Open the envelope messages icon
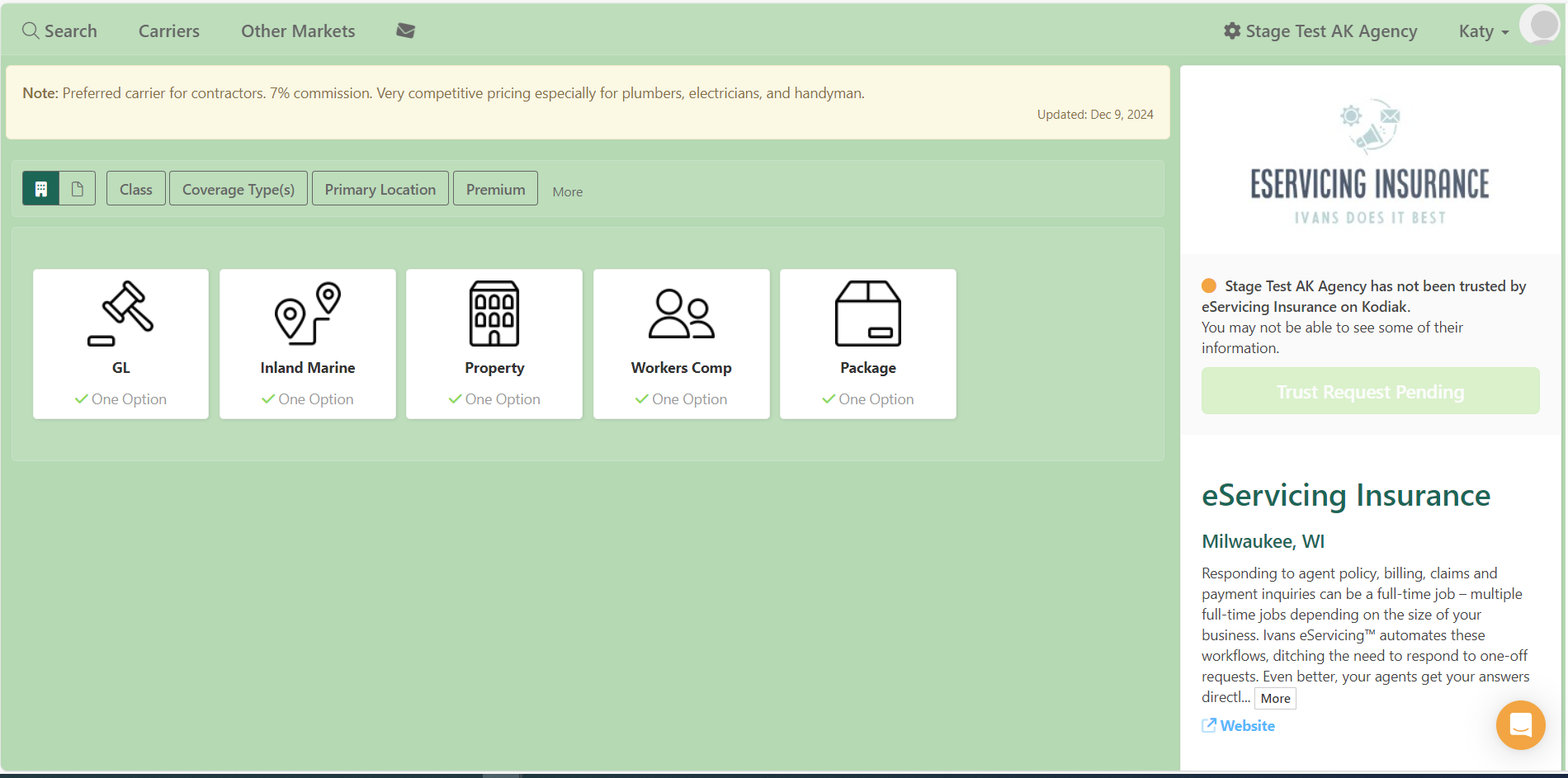1568x778 pixels. tap(405, 31)
